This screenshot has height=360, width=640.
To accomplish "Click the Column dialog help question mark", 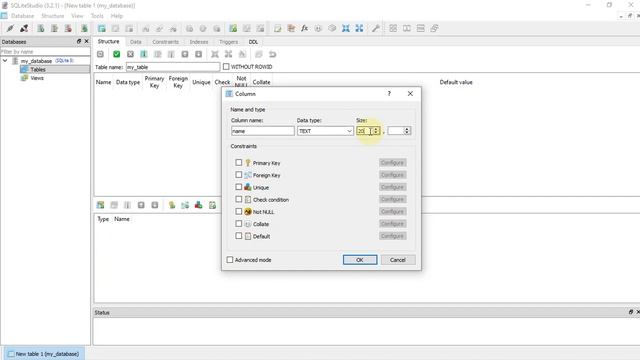I will 389,93.
